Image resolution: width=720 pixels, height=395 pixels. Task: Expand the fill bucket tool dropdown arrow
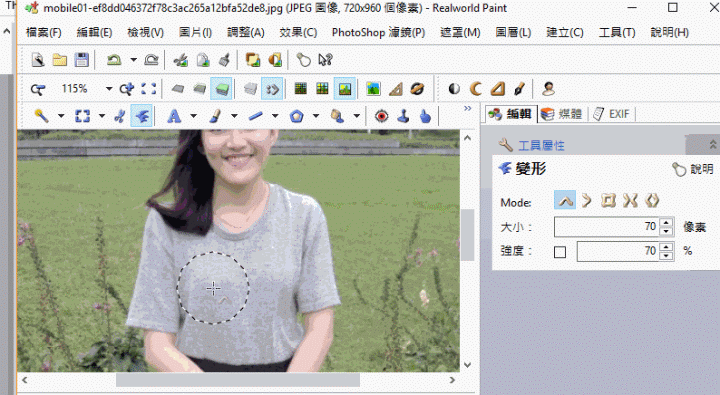coord(357,116)
